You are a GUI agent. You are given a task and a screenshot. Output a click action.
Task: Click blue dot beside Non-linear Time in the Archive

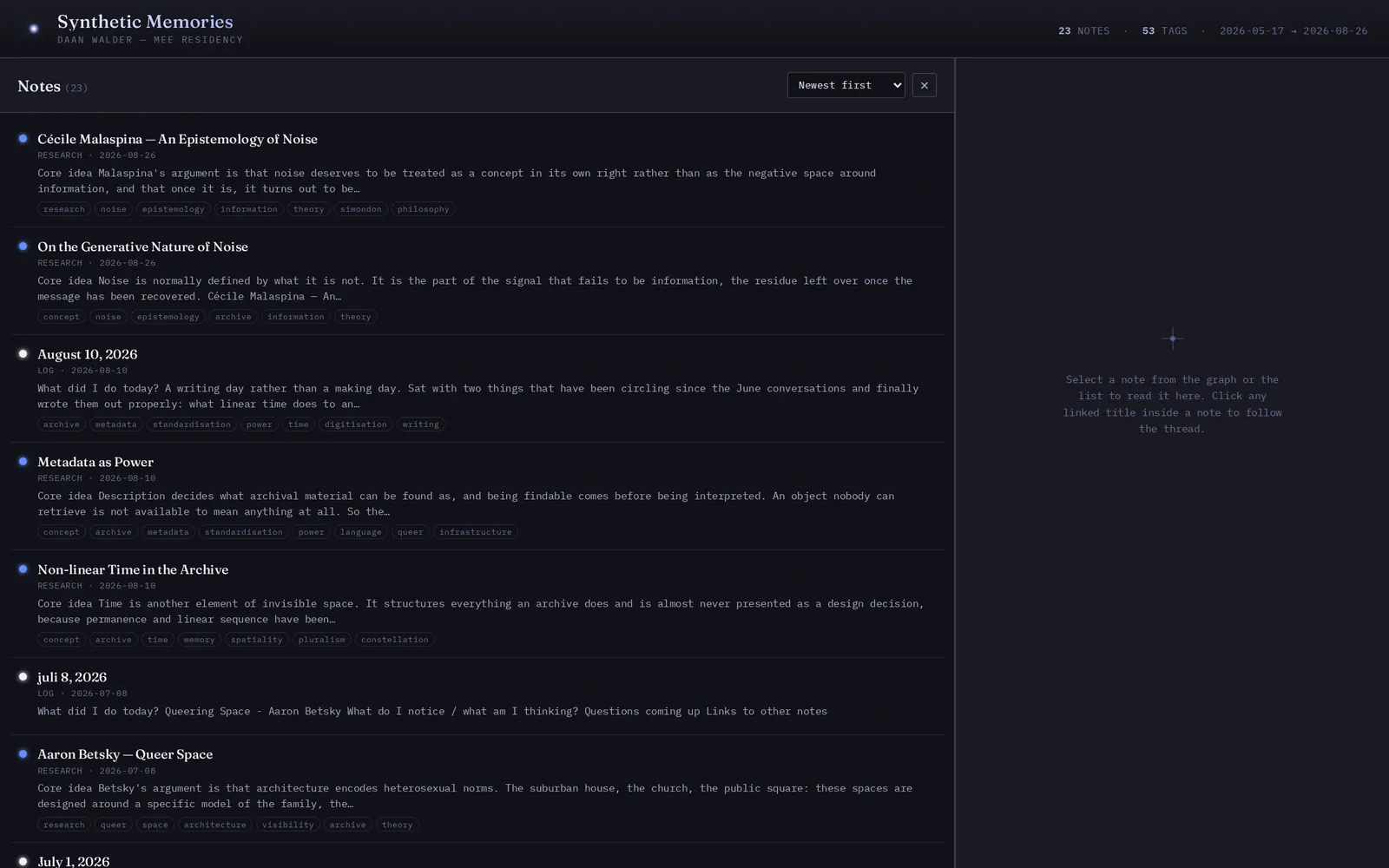point(23,569)
